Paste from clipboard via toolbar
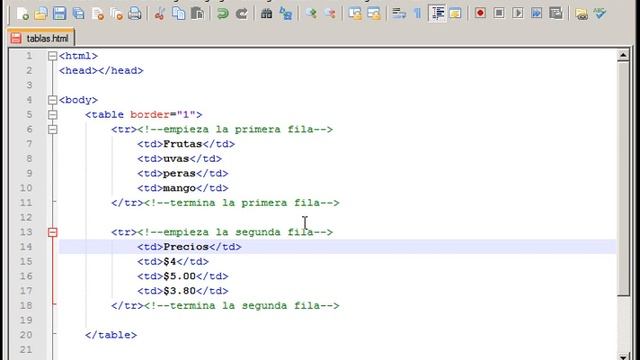This screenshot has width=640, height=360. click(197, 13)
